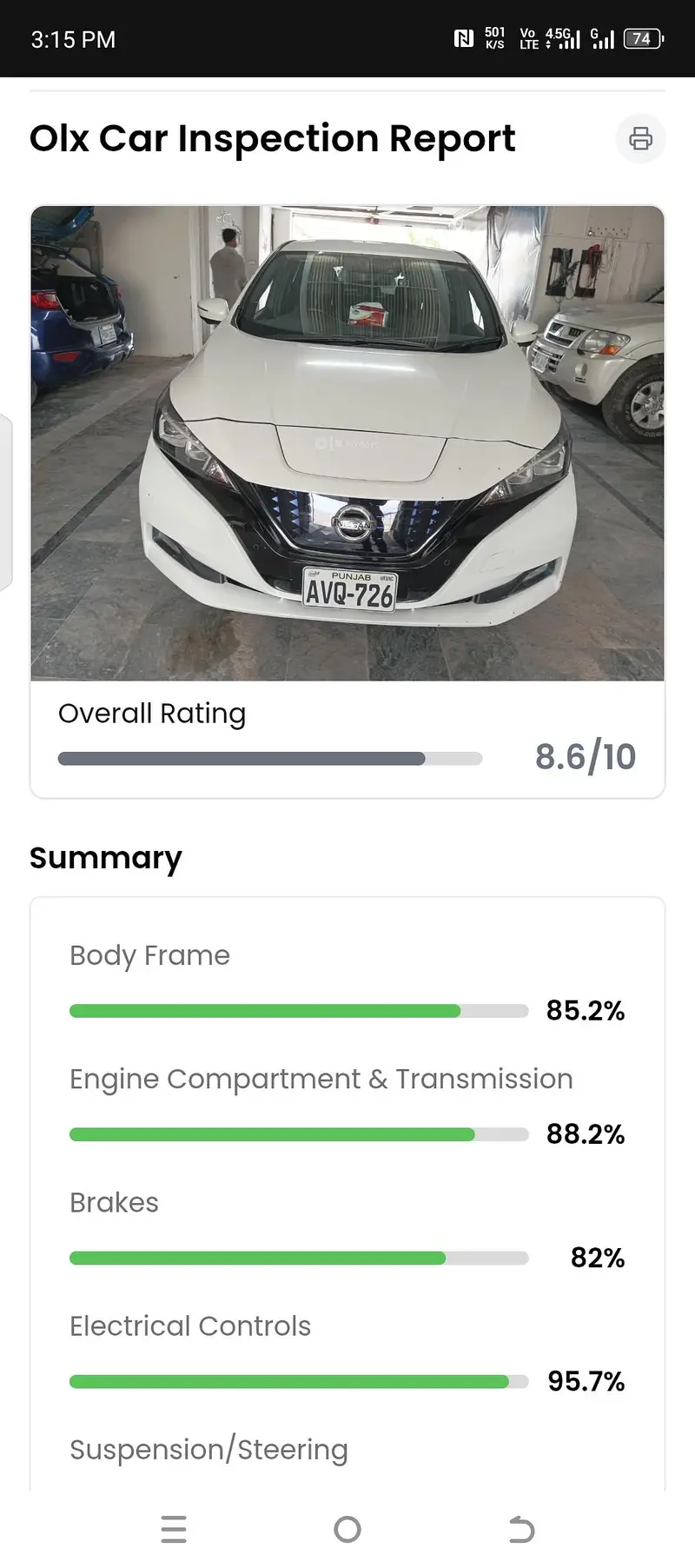
Task: Open the white Nissan car photo
Action: point(347,443)
